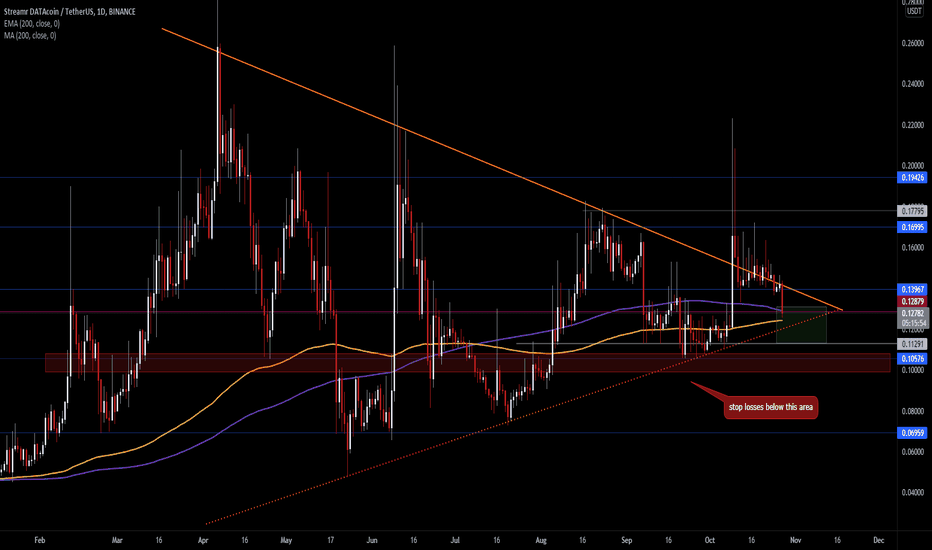
Task: Click the 0.13967 blue price label
Action: click(912, 290)
